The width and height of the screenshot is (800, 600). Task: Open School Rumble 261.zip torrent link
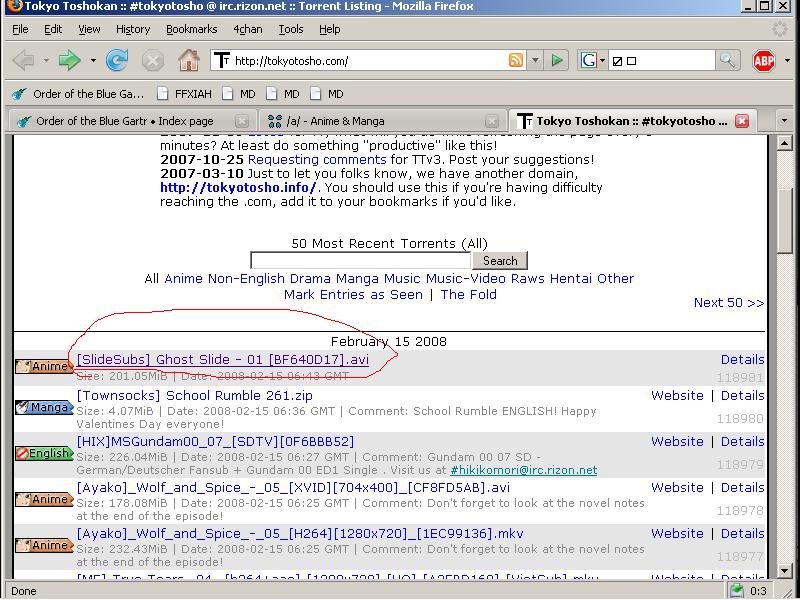click(194, 395)
